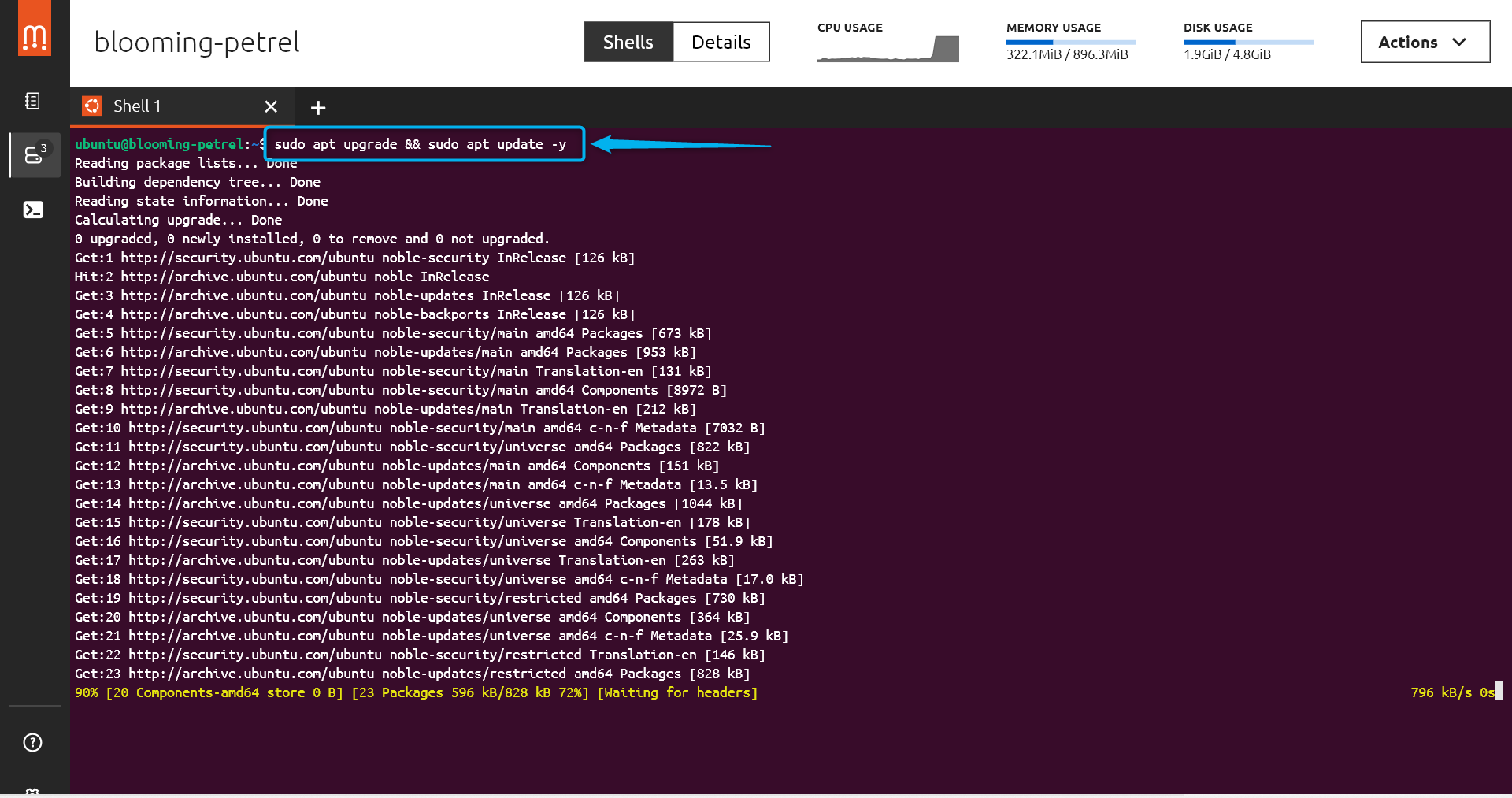Viewport: 1512px width, 798px height.
Task: Click the Multipass orange logo icon
Action: 34,28
